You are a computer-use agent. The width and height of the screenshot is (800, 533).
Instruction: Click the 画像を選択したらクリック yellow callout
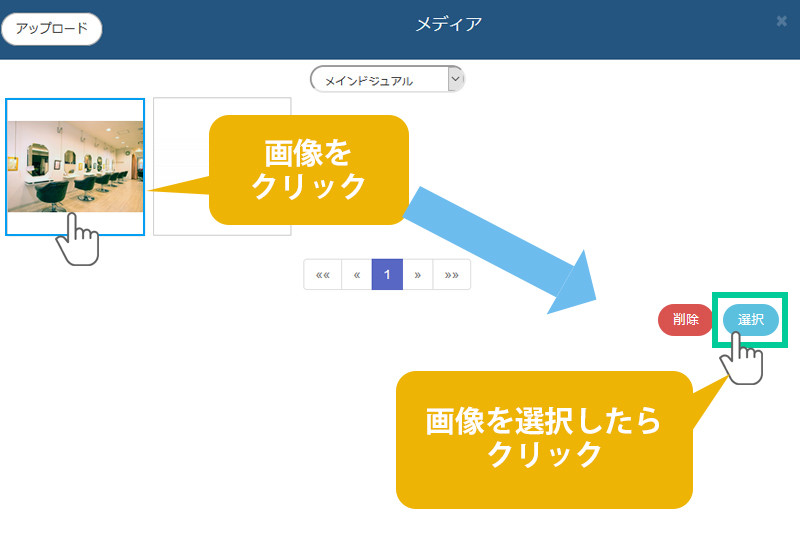click(x=544, y=438)
